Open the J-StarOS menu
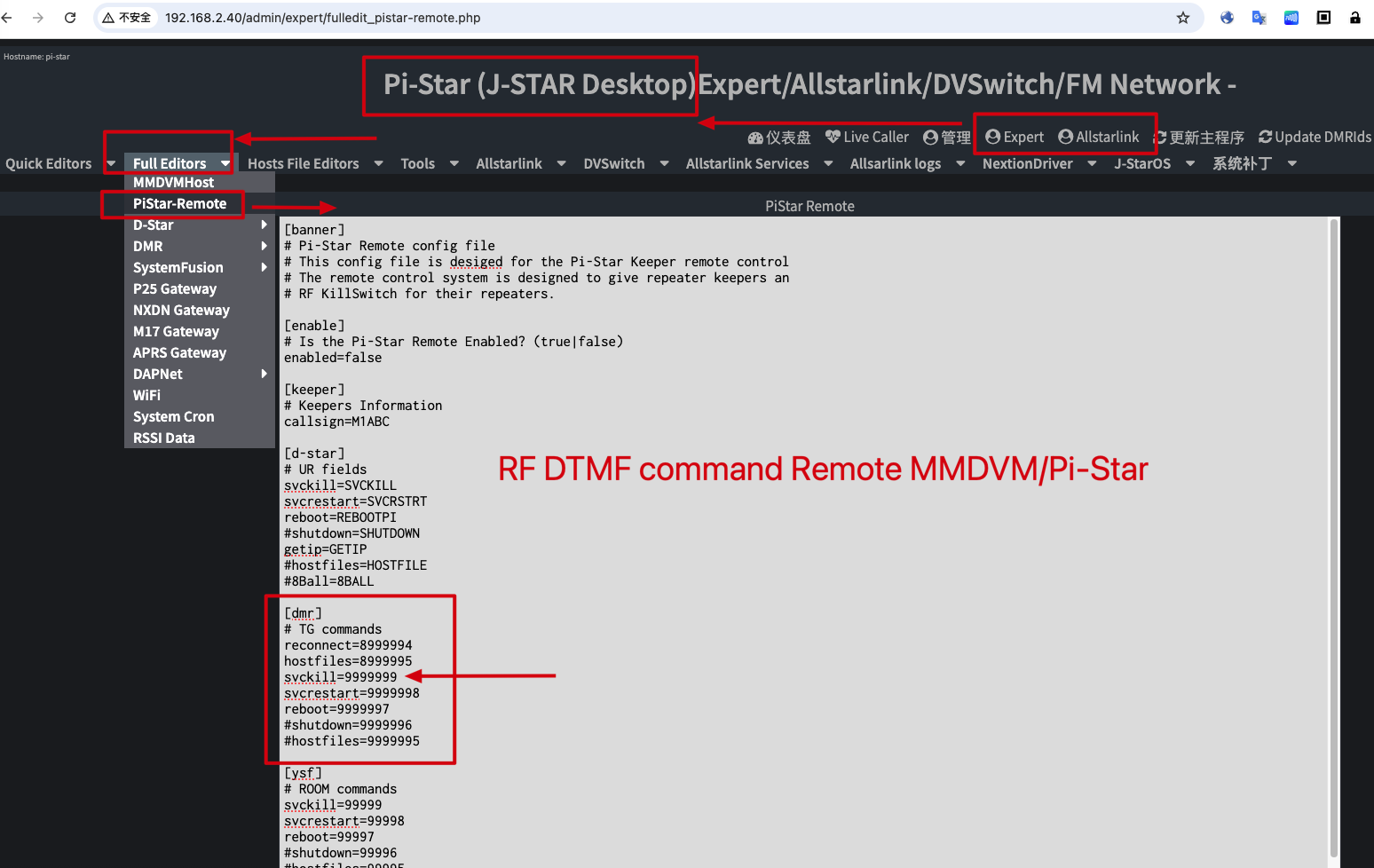The image size is (1374, 868). 1142,163
